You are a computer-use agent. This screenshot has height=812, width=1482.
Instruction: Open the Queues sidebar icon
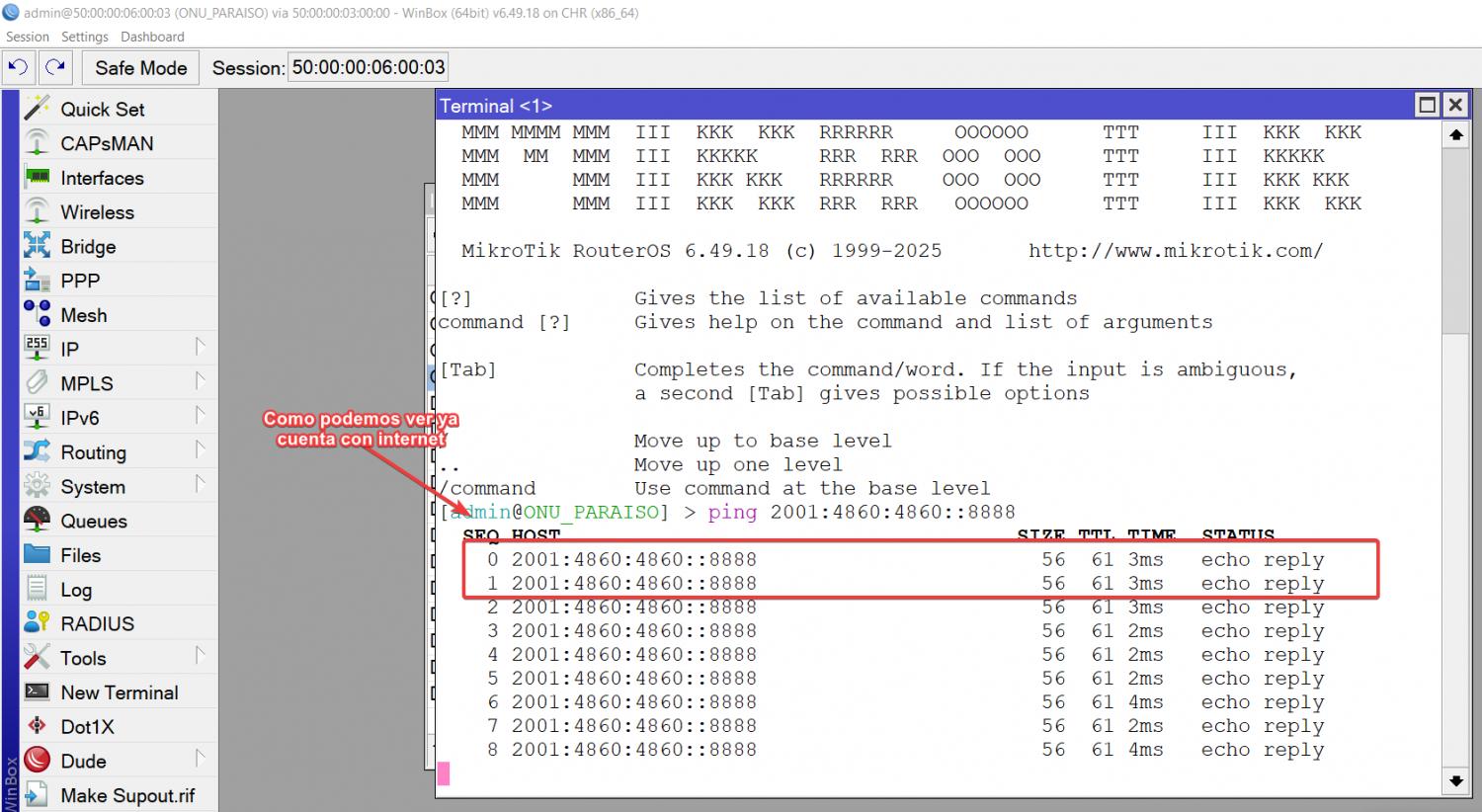pyautogui.click(x=37, y=521)
